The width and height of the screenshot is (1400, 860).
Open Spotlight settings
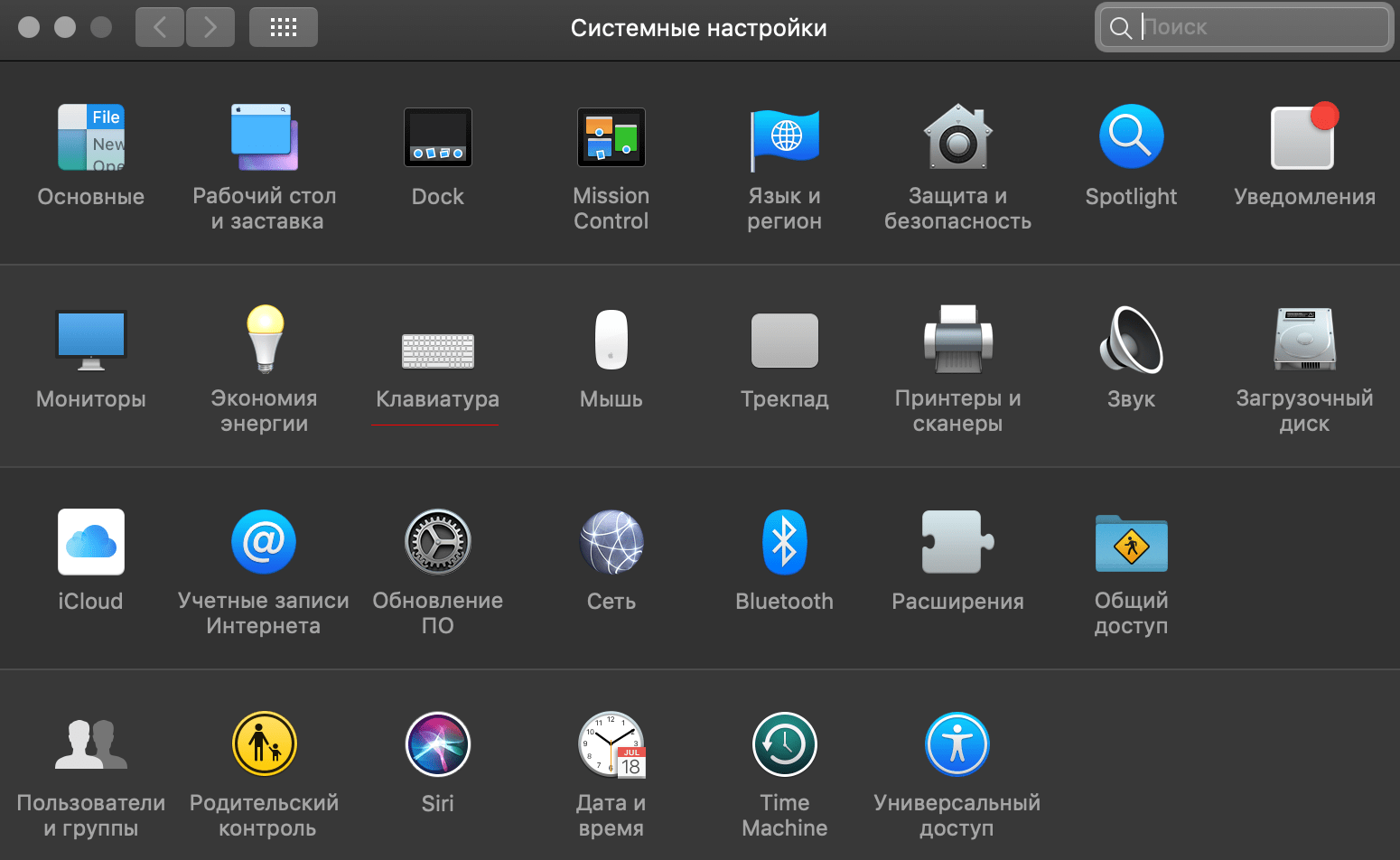1131,137
